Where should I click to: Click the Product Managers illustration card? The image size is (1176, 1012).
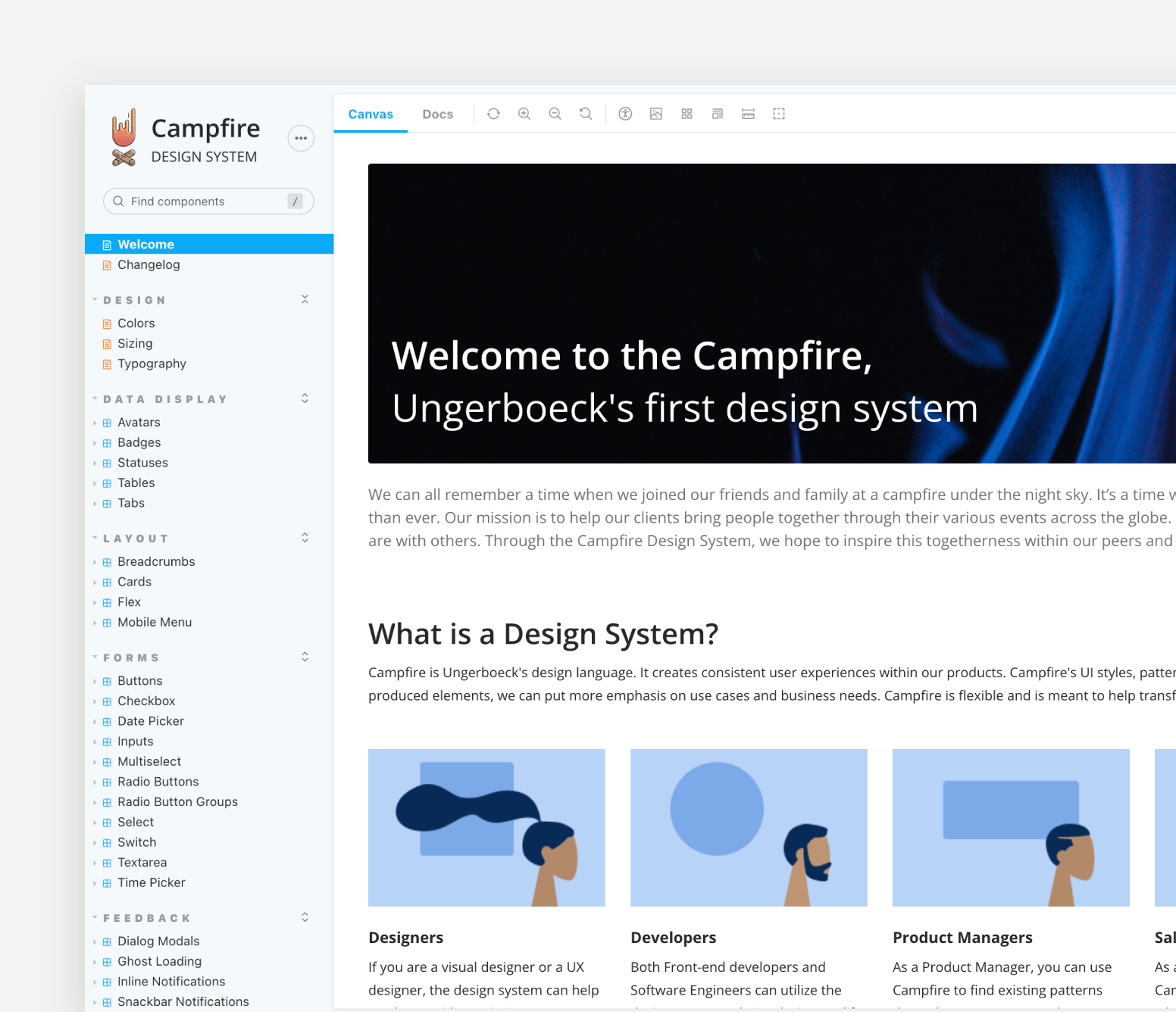[1011, 827]
